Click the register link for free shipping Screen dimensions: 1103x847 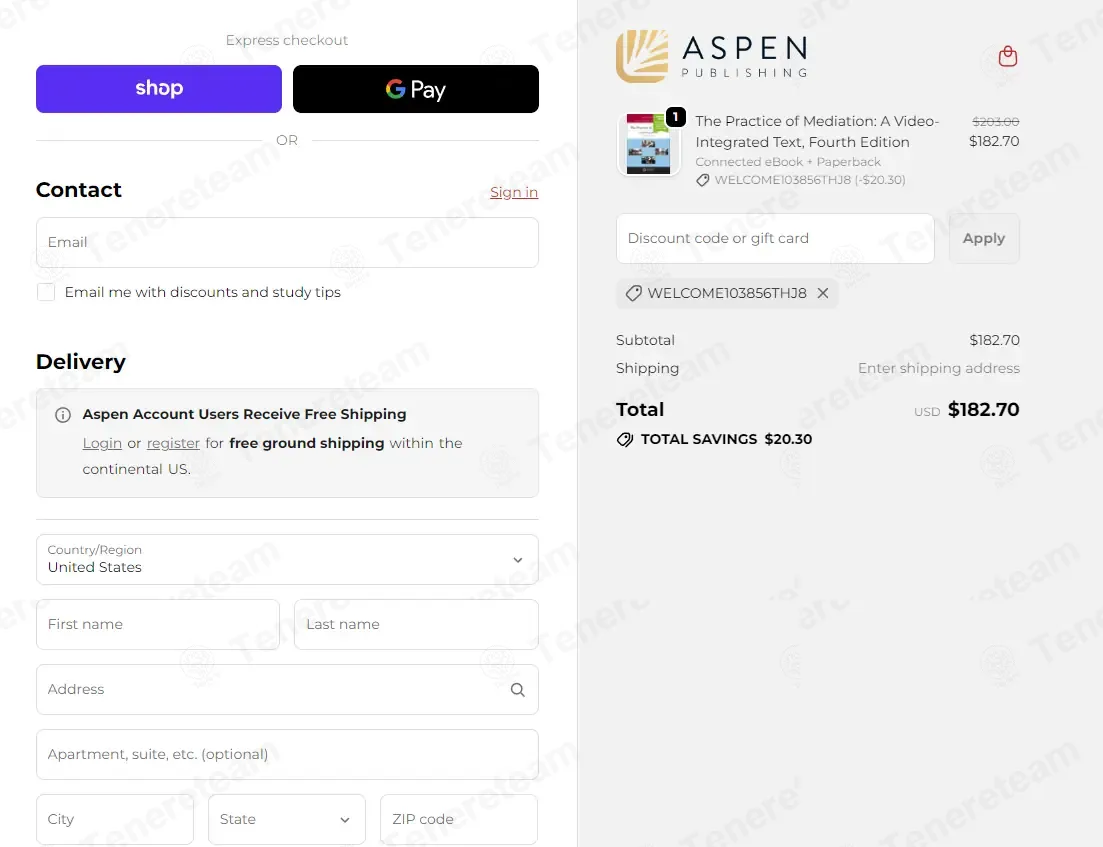click(x=173, y=443)
